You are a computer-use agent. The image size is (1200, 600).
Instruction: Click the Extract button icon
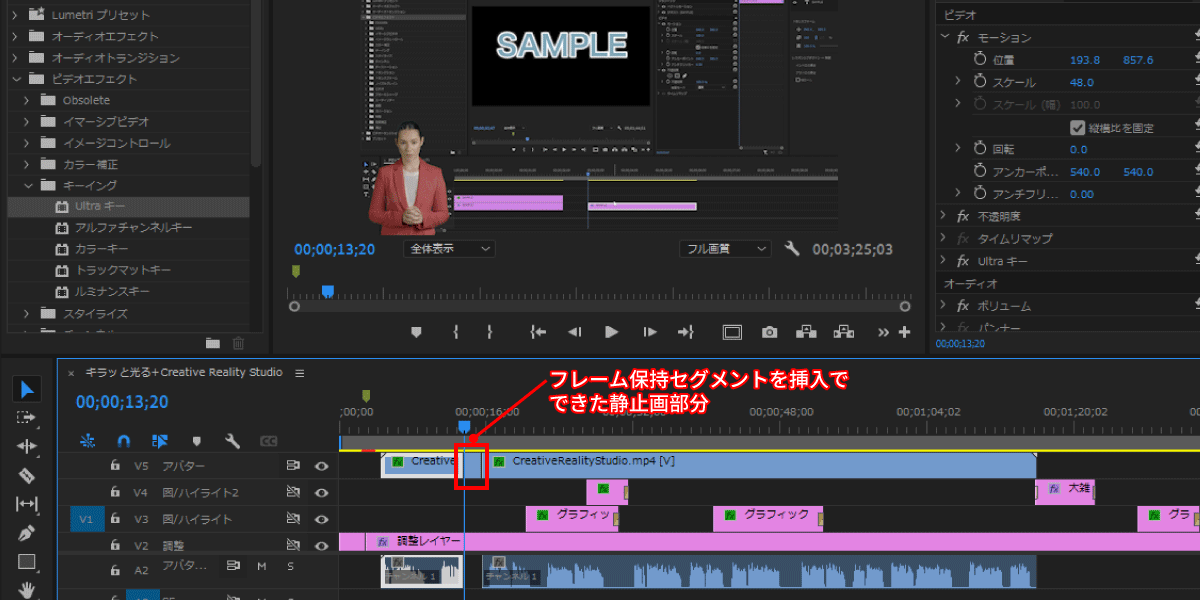[x=844, y=332]
